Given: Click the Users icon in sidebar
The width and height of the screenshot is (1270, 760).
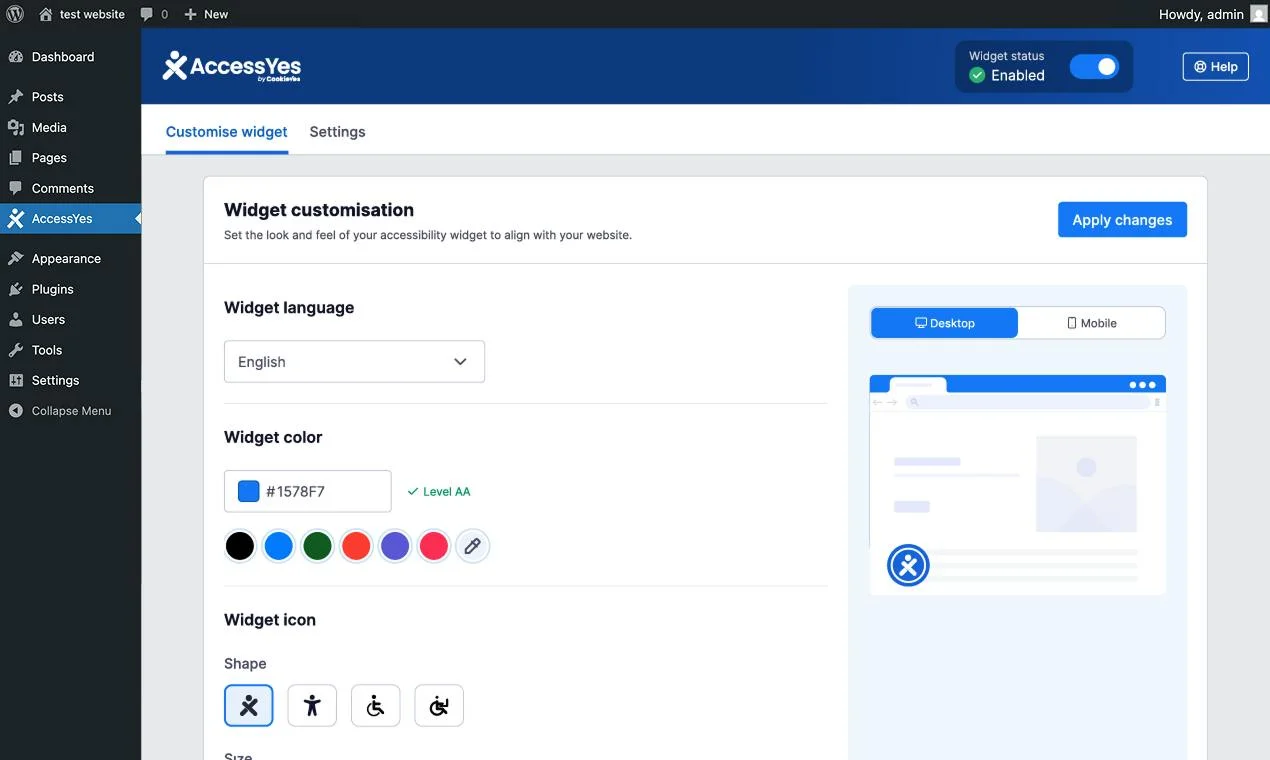Looking at the screenshot, I should [x=15, y=320].
